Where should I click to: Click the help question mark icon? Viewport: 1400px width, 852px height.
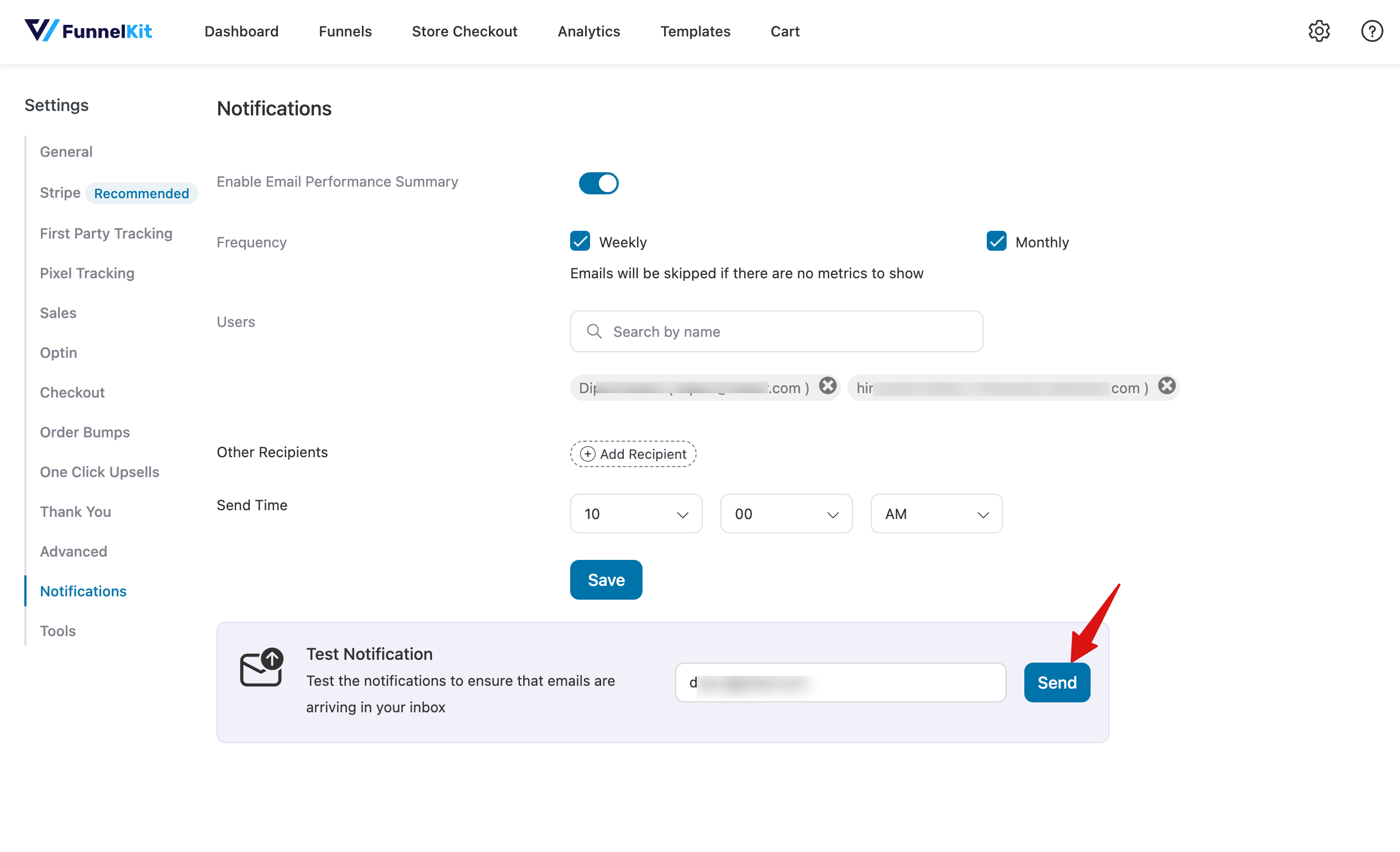1372,31
